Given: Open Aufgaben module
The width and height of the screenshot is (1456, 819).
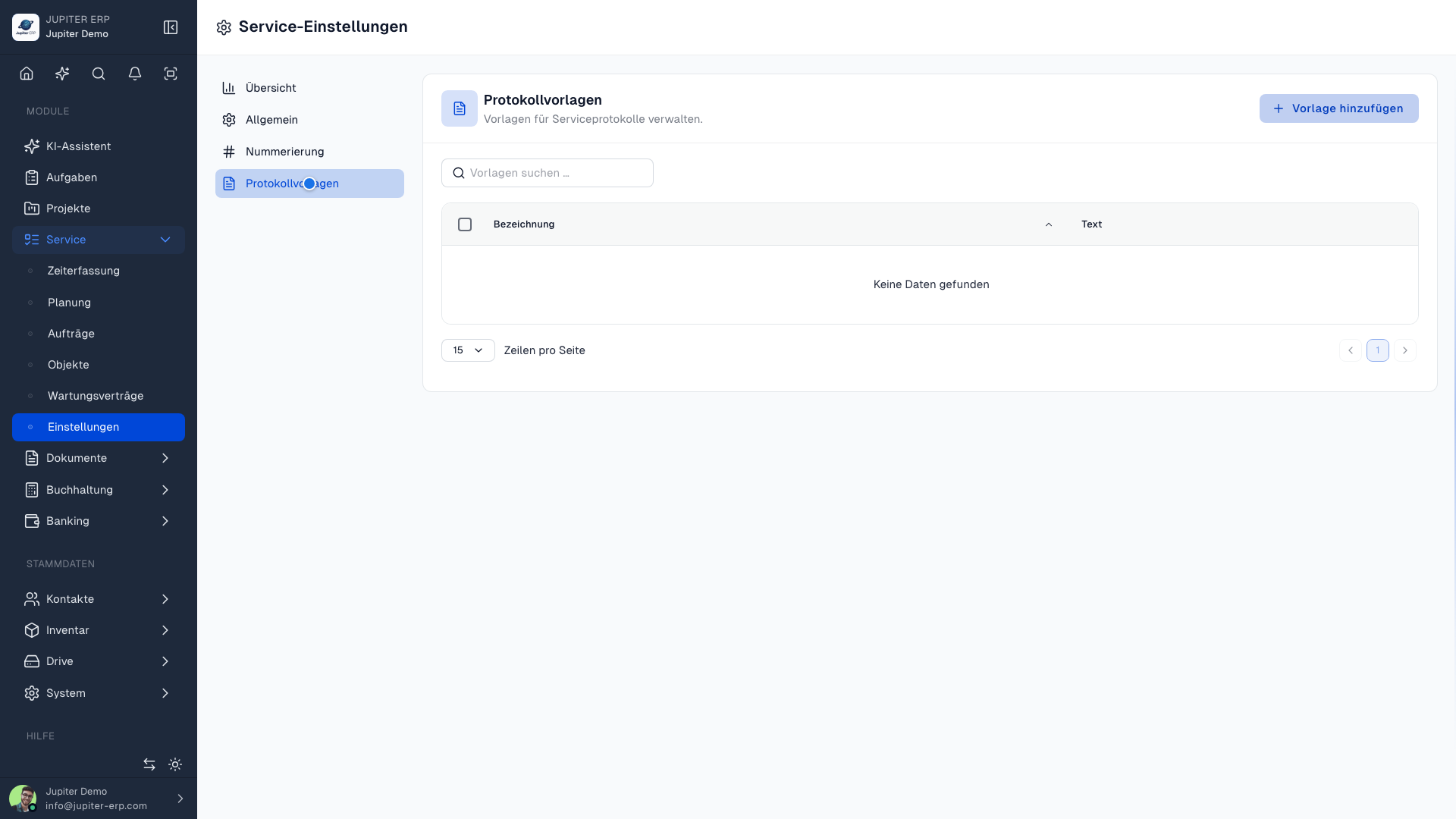Looking at the screenshot, I should point(99,177).
